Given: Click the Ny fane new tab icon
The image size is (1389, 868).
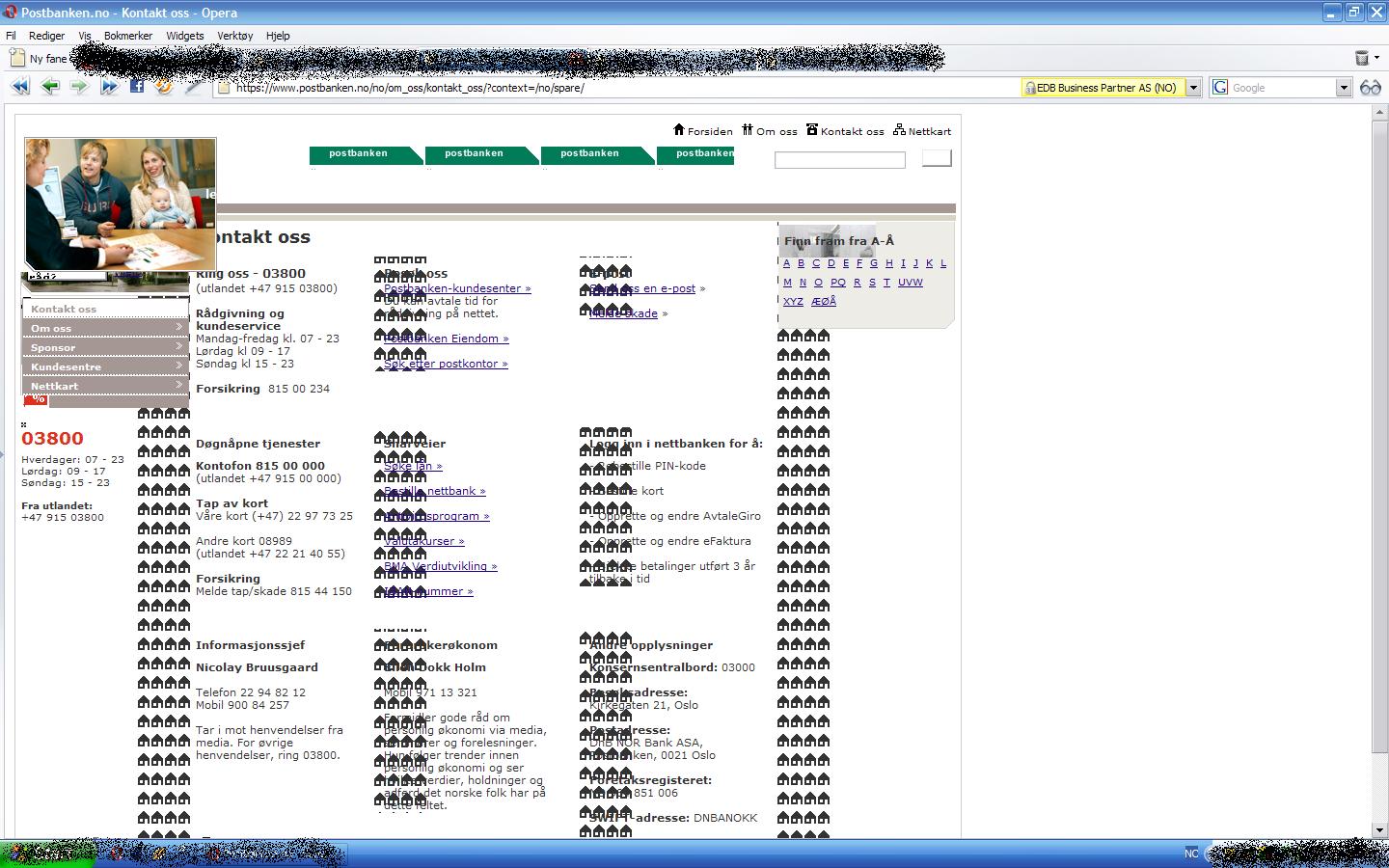Looking at the screenshot, I should [x=16, y=58].
